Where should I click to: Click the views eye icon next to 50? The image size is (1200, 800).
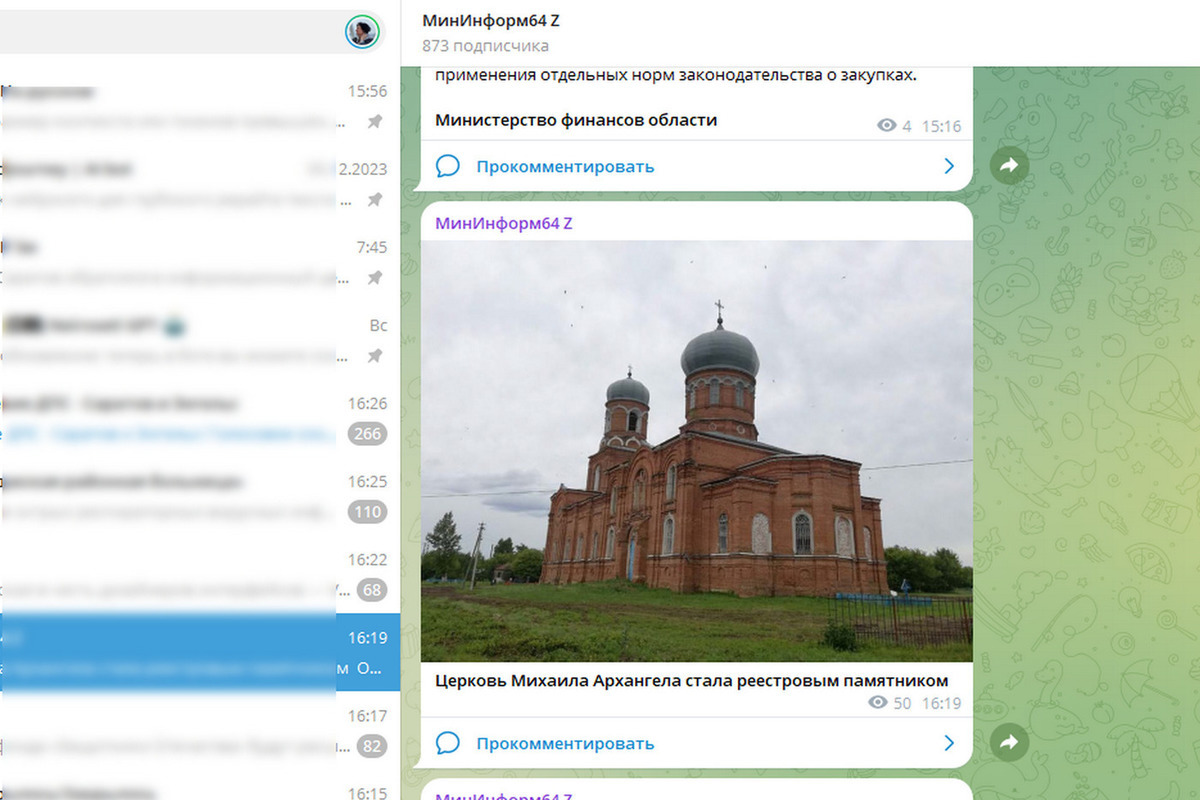point(878,703)
